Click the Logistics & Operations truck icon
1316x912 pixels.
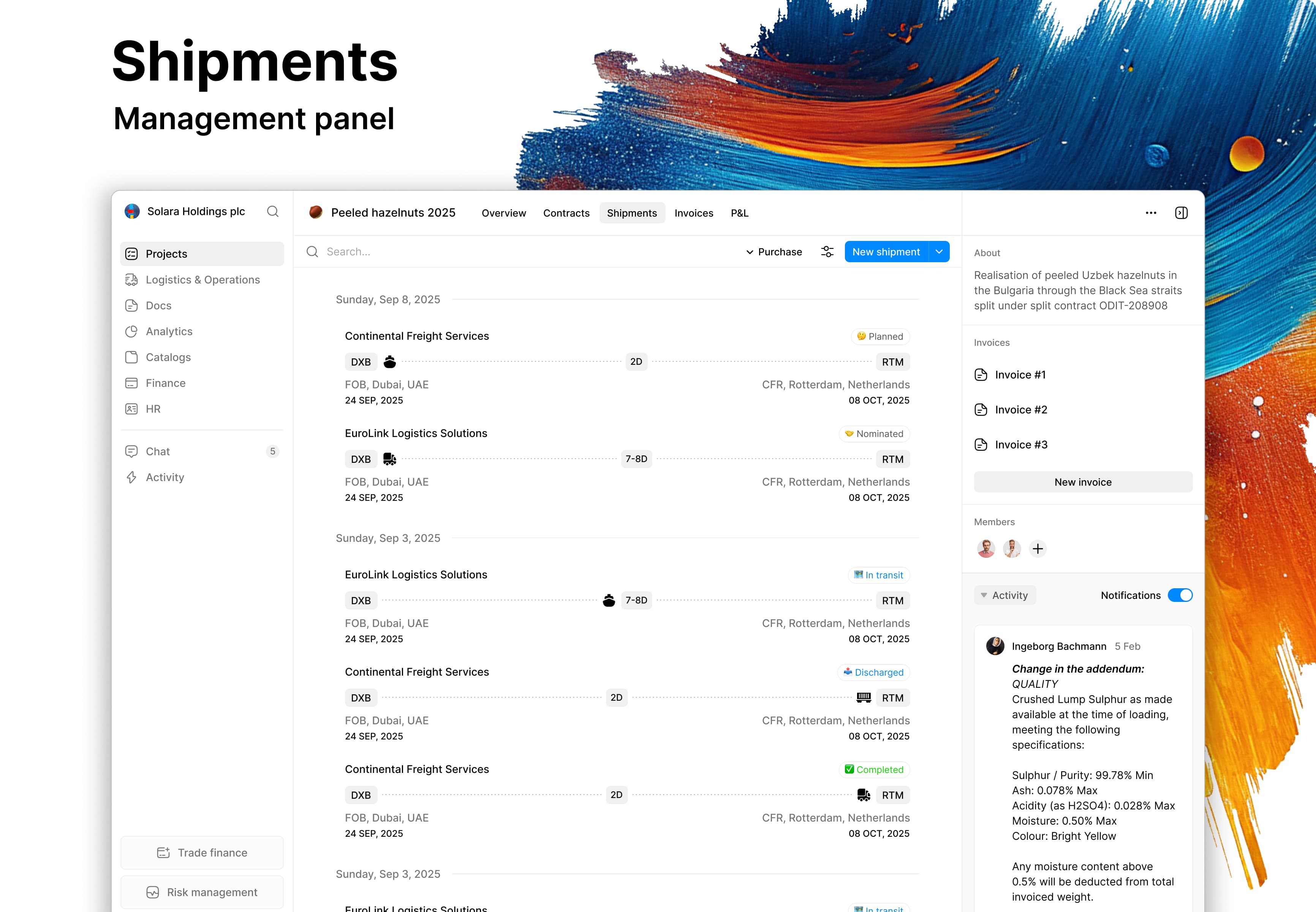[131, 279]
